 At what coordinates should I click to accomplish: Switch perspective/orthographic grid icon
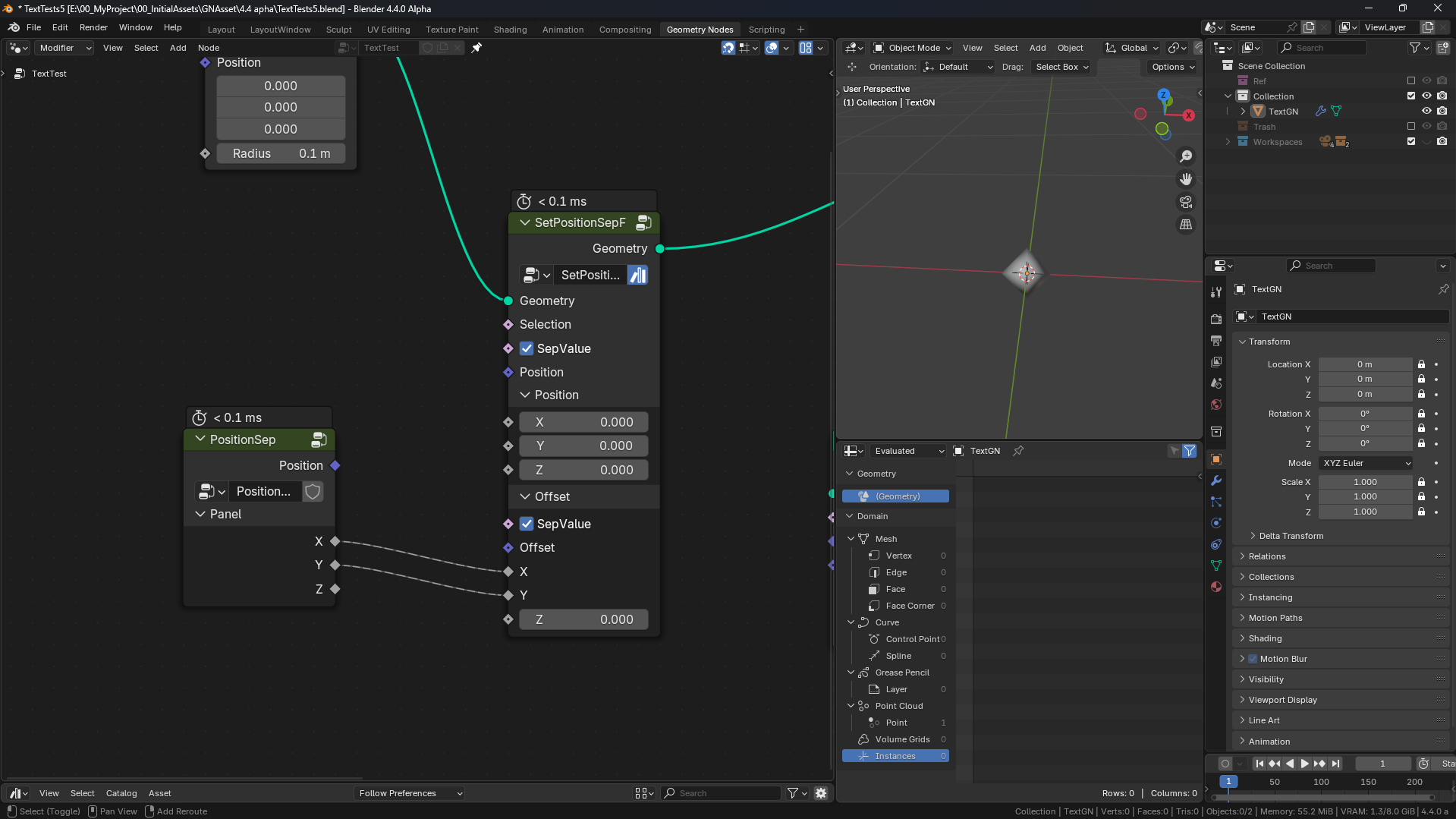point(1186,225)
